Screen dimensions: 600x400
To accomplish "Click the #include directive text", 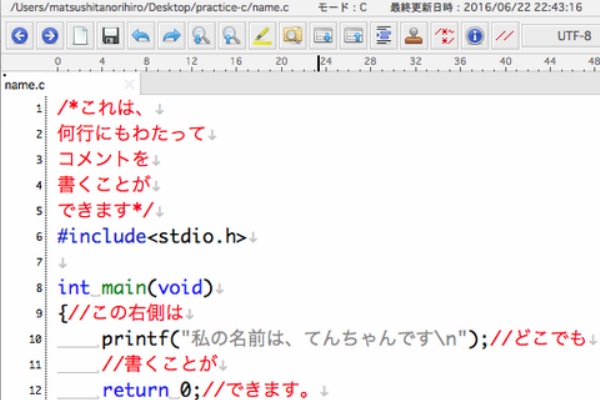I will pos(102,236).
